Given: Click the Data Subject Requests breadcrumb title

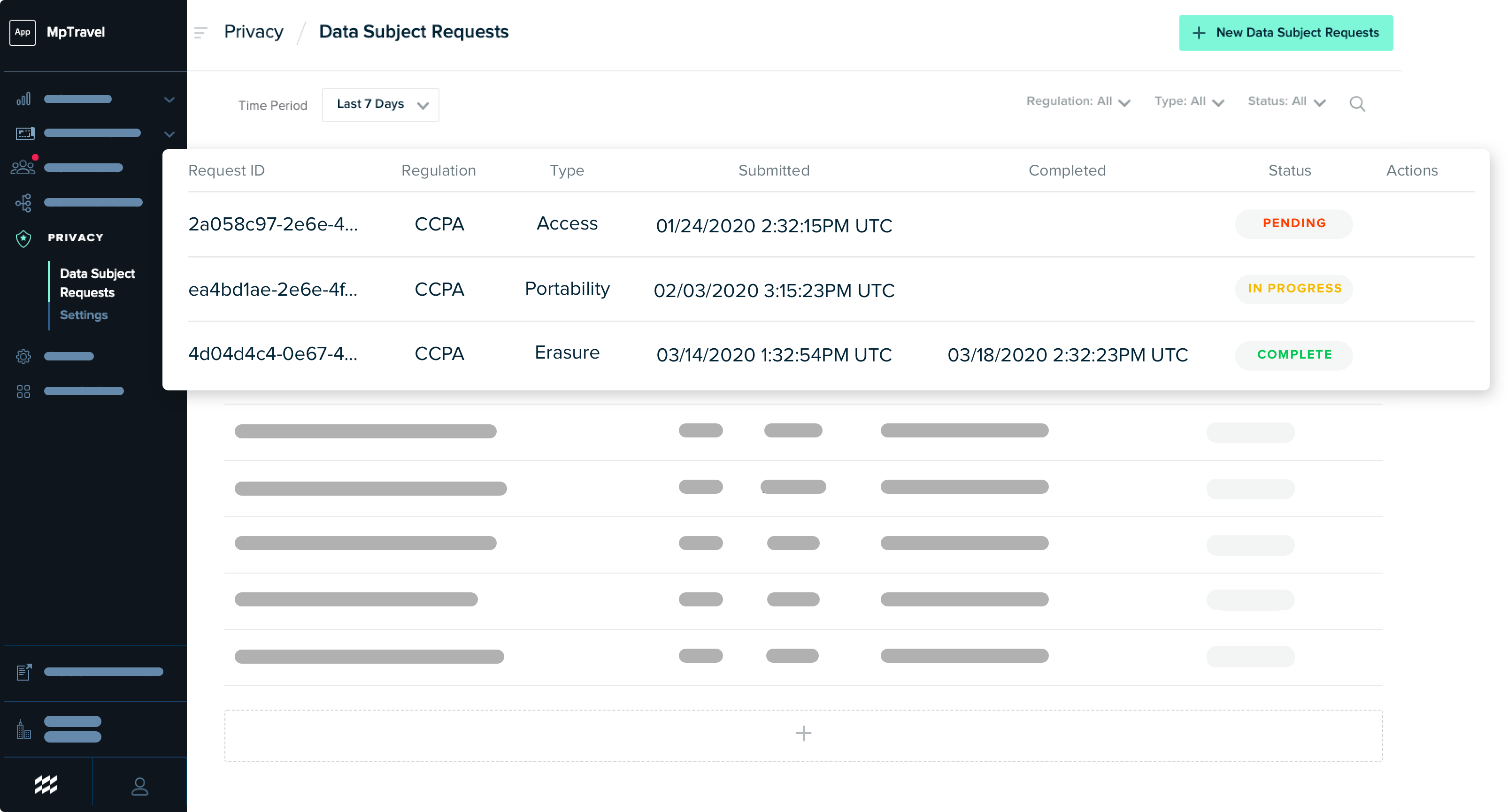Looking at the screenshot, I should click(414, 31).
